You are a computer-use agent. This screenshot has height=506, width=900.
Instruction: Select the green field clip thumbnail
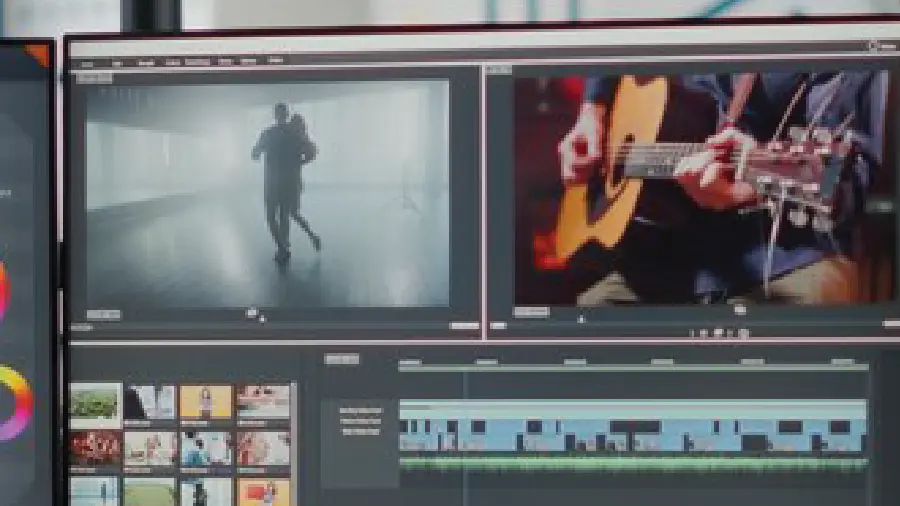coord(95,403)
